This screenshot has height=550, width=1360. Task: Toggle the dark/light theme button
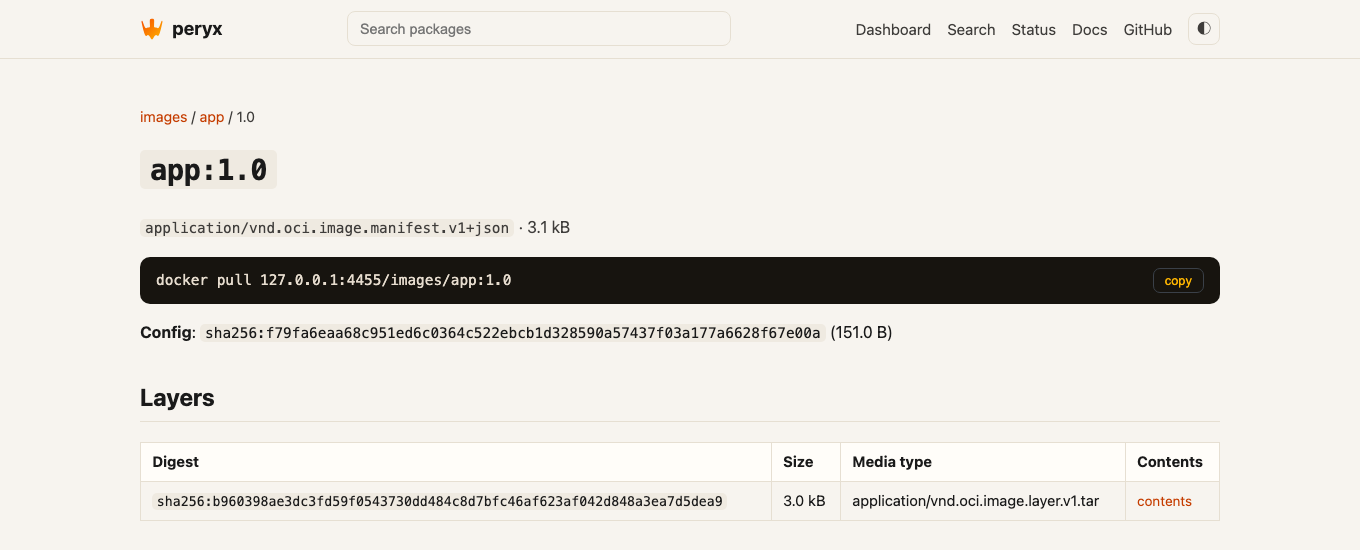point(1204,29)
